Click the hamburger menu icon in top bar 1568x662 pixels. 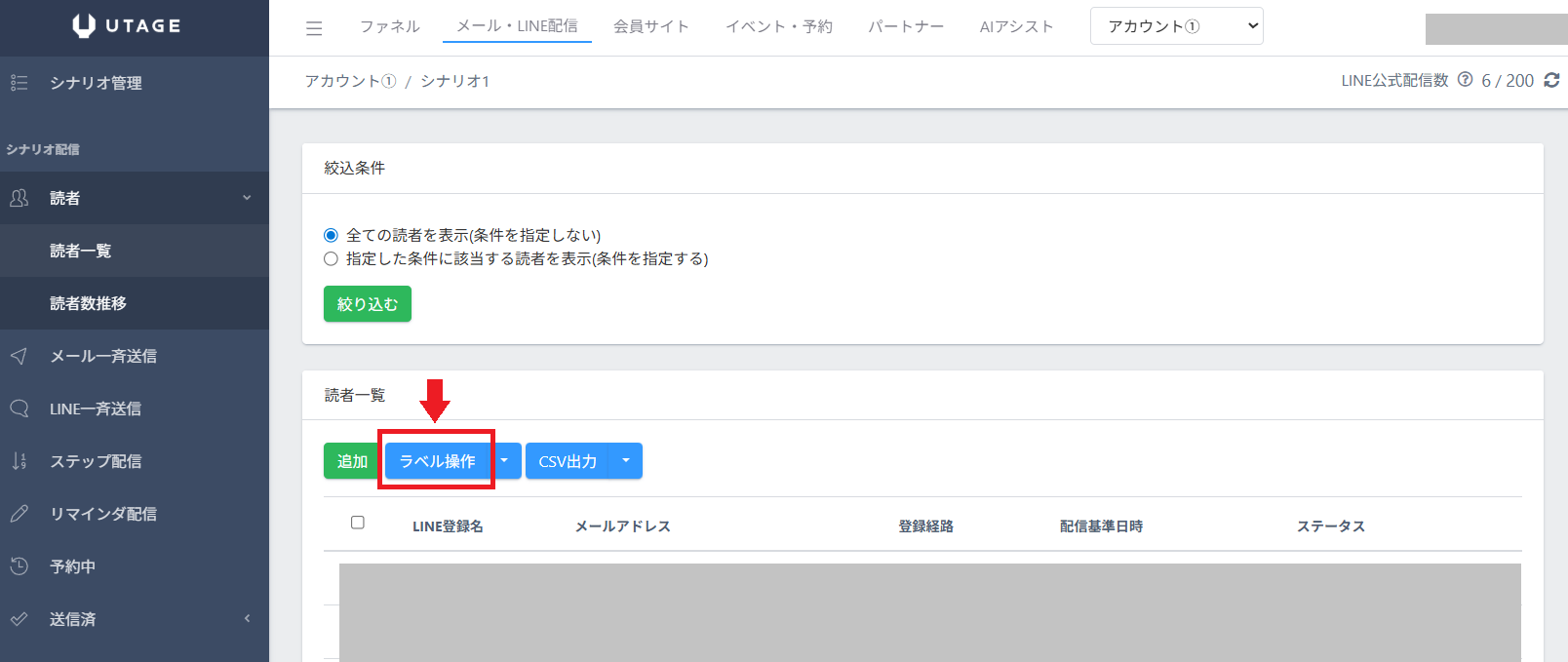point(314,28)
